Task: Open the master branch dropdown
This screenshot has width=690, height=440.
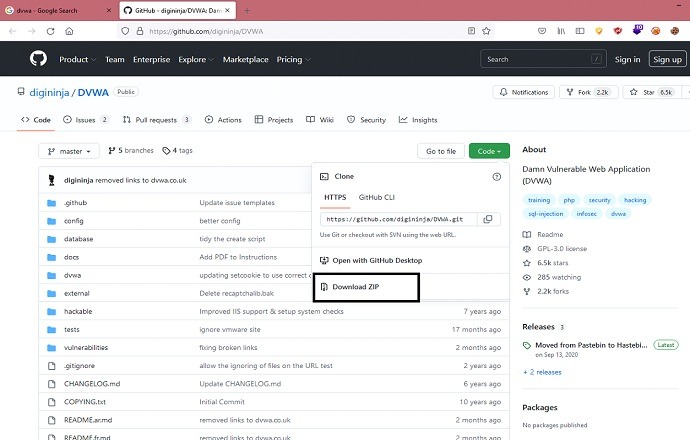Action: pyautogui.click(x=69, y=151)
